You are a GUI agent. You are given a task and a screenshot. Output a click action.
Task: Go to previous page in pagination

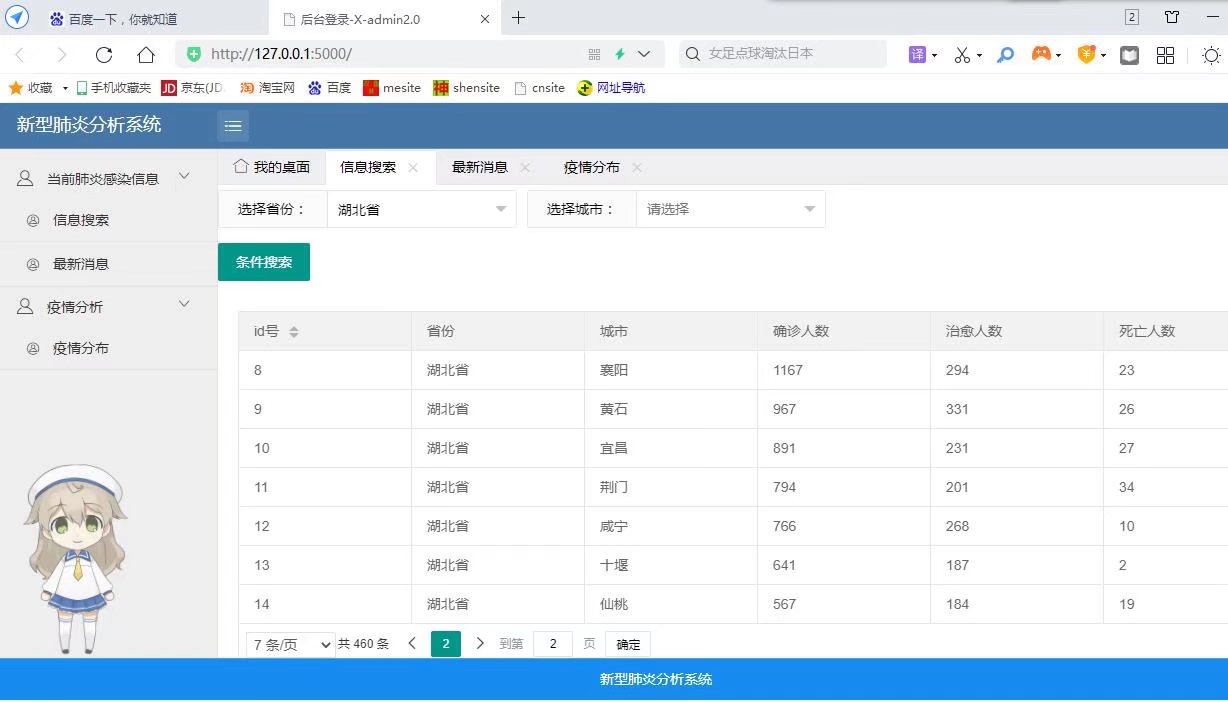click(x=412, y=644)
